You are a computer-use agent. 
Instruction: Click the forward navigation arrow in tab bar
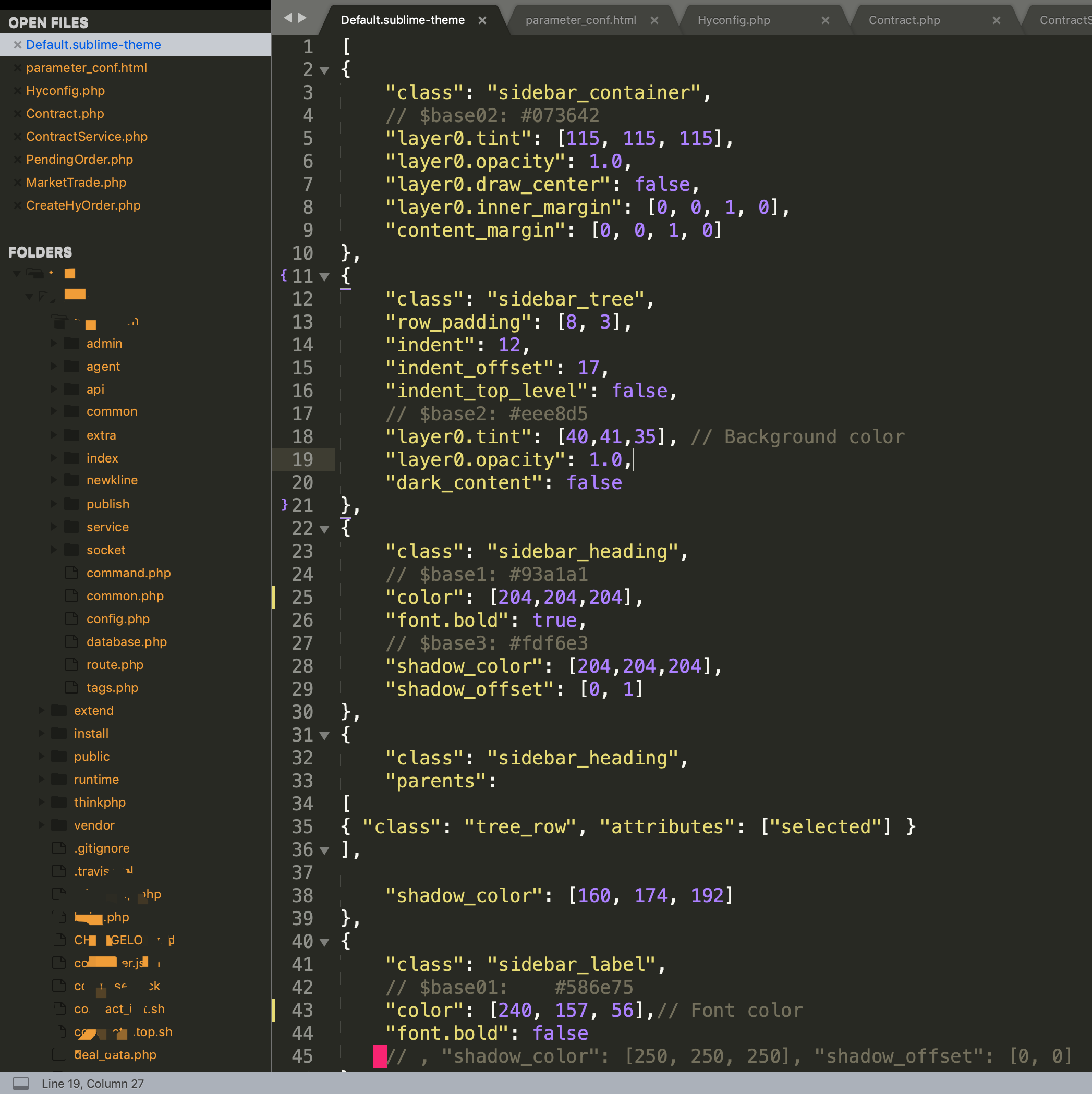tap(302, 18)
